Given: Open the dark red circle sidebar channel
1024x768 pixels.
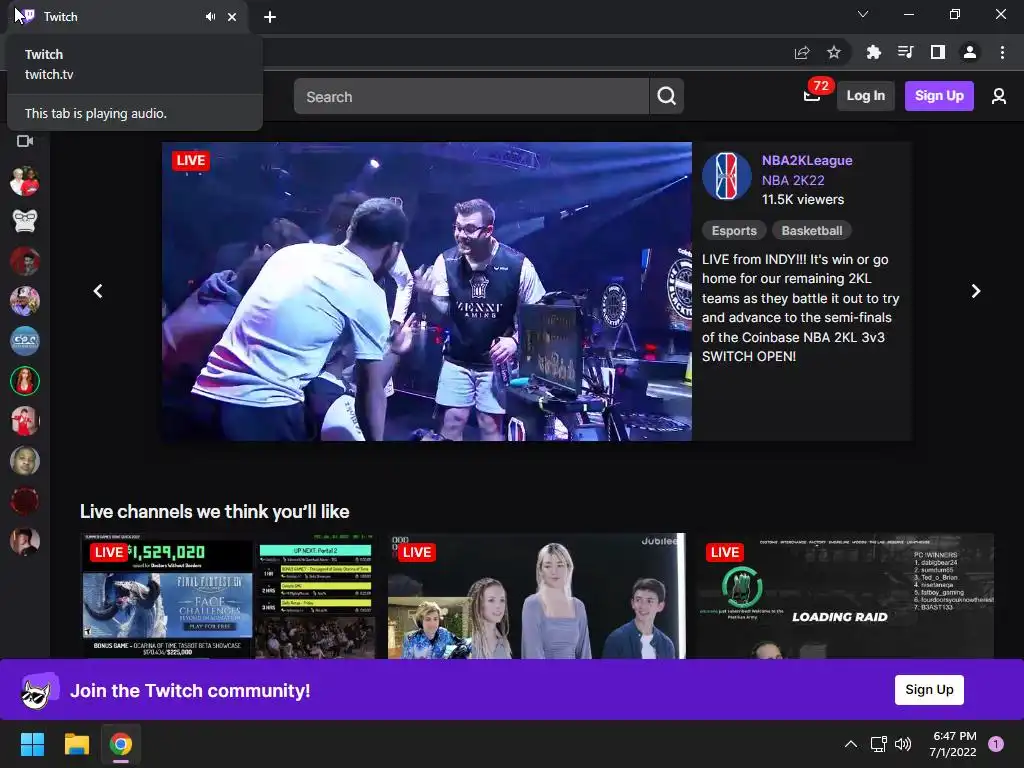Looking at the screenshot, I should click(25, 501).
